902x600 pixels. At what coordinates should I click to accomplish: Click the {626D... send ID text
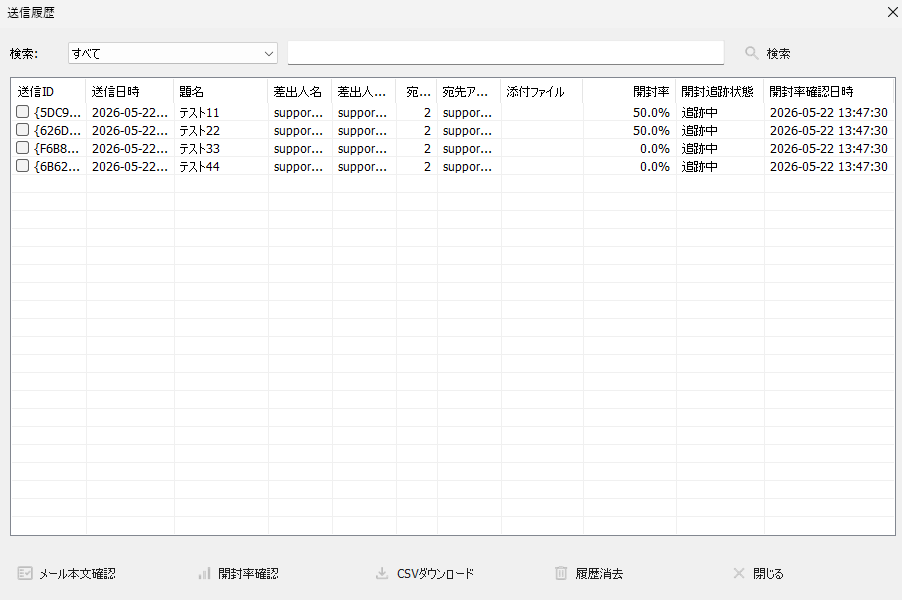(57, 131)
